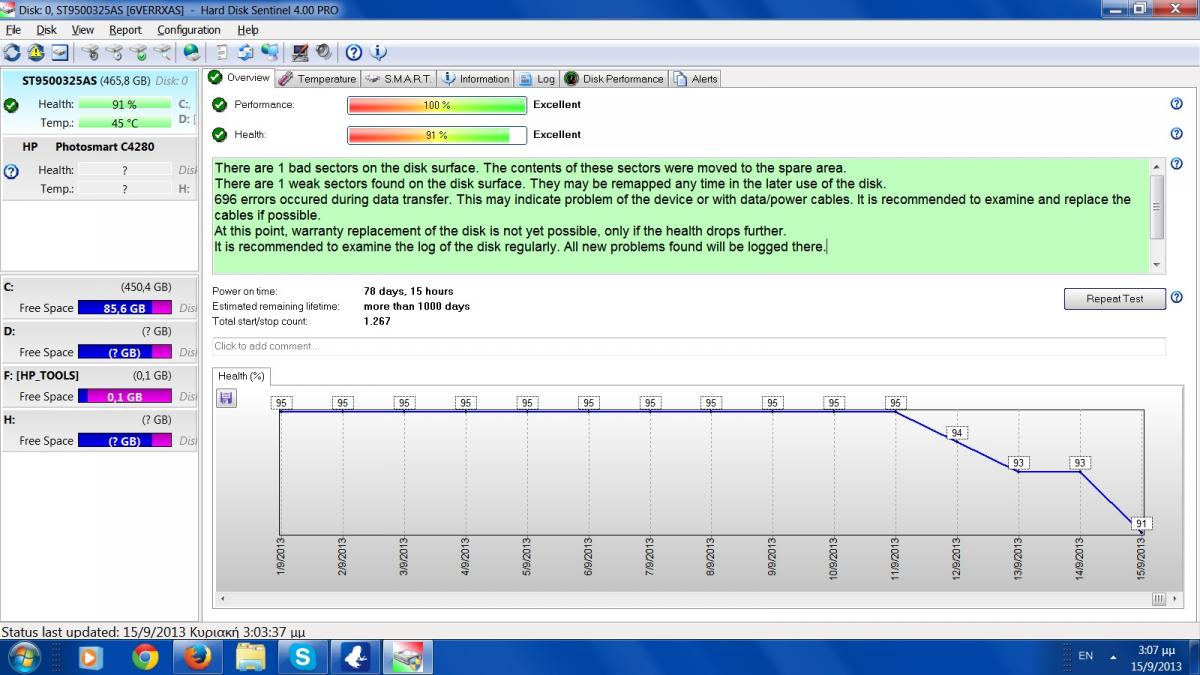Click the D: free space bar
This screenshot has width=1200, height=675.
[124, 352]
